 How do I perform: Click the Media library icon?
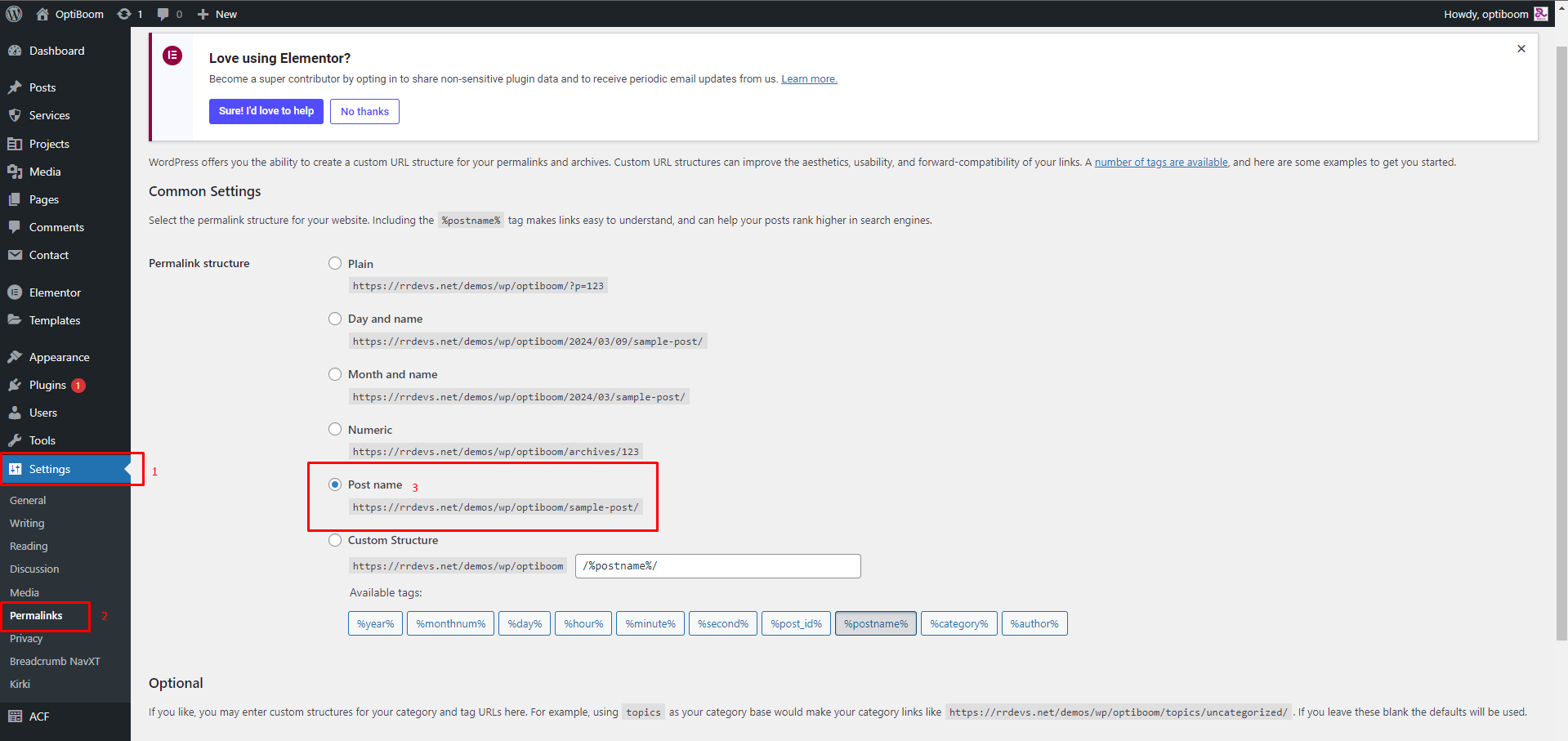pyautogui.click(x=15, y=172)
